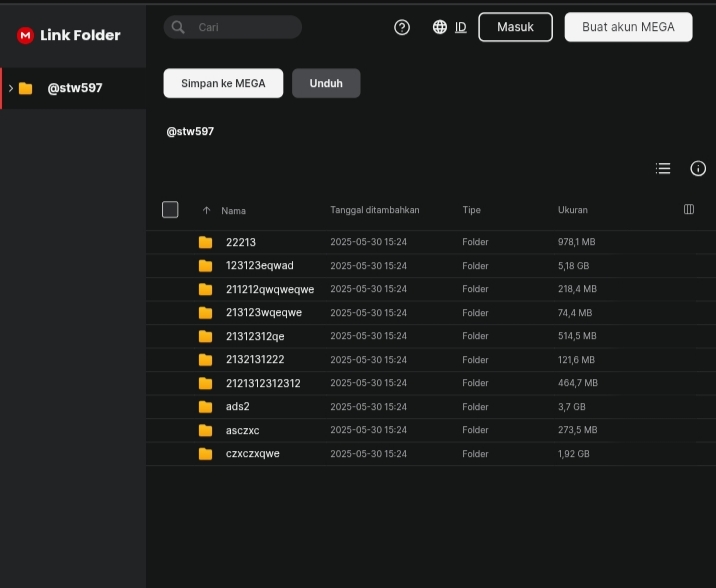The image size is (716, 588).
Task: Click Folder type in the asczxc row
Action: 475,430
